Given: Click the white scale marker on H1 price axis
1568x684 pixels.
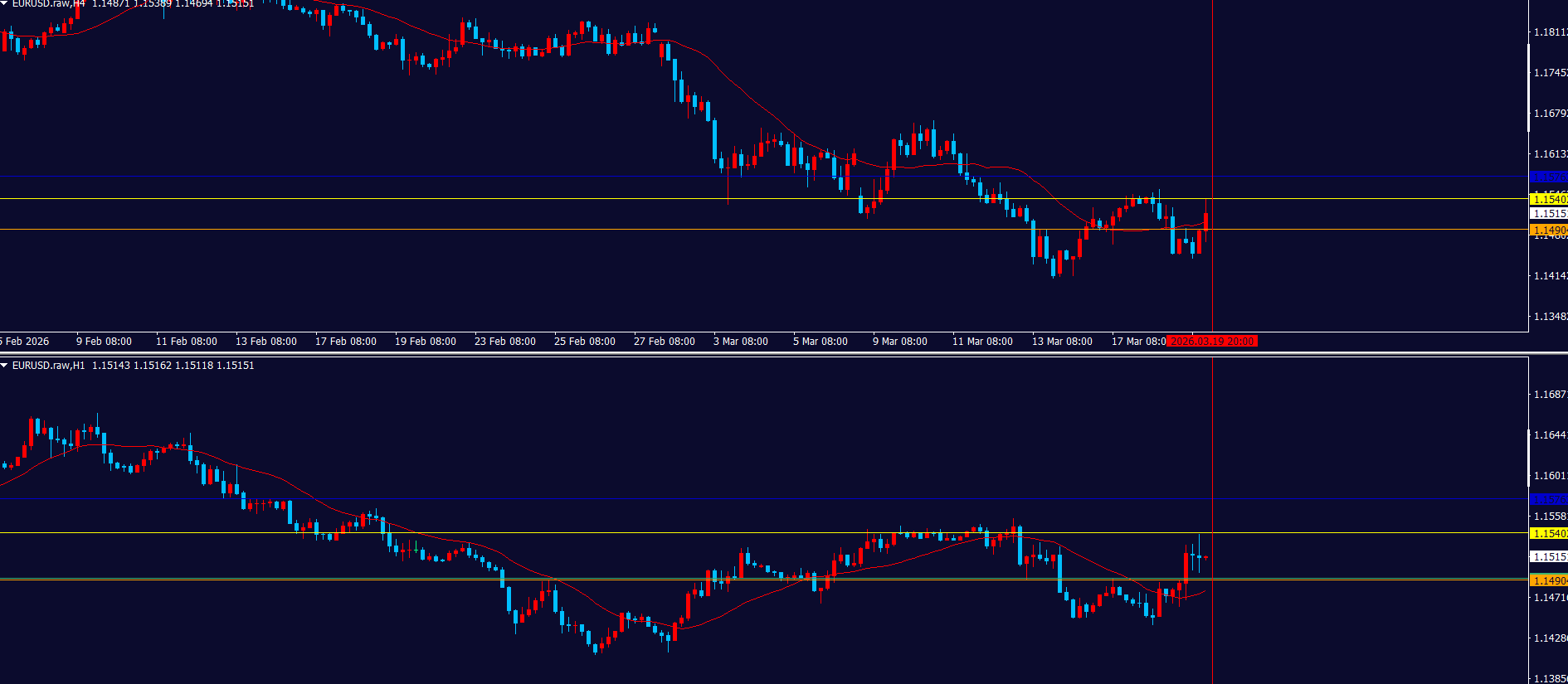Looking at the screenshot, I should (1529, 456).
